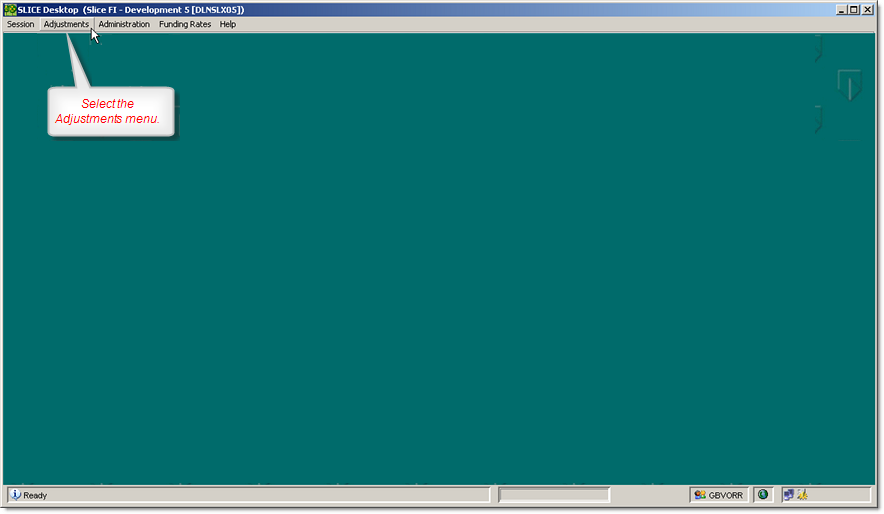Close the SLICE Desktop window
Screen dimensions: 884x514
click(x=867, y=10)
